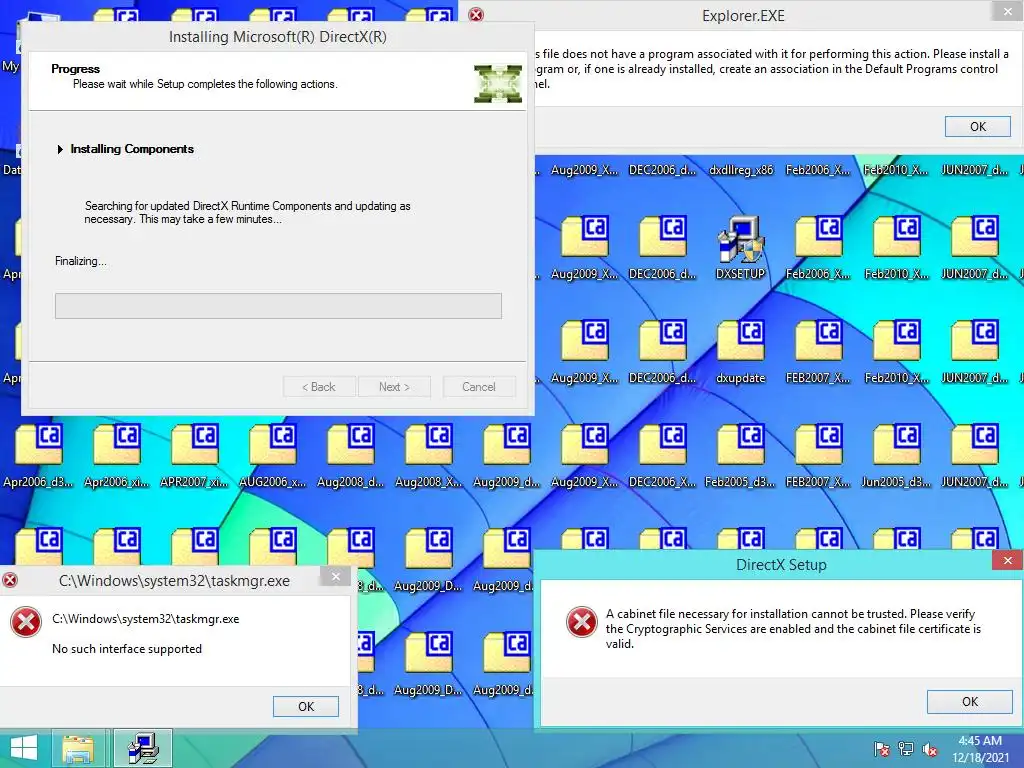Close the taskmgr.exe error dialog

pos(336,576)
